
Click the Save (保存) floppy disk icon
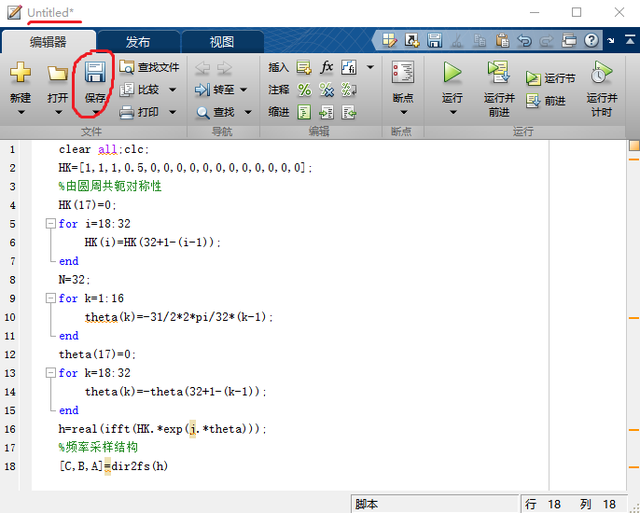pos(95,72)
